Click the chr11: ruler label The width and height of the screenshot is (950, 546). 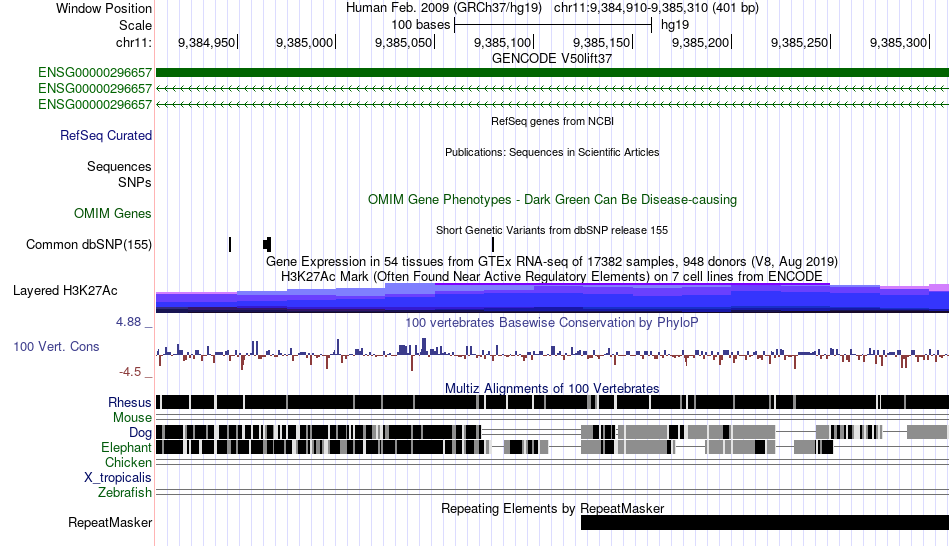tap(133, 42)
